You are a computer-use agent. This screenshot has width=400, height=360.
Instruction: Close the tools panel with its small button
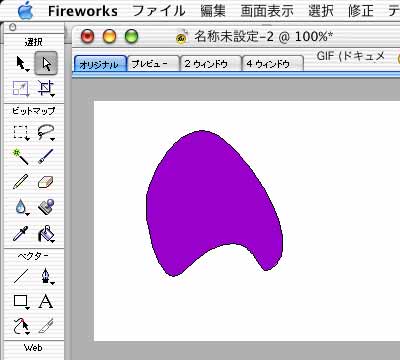point(13,28)
